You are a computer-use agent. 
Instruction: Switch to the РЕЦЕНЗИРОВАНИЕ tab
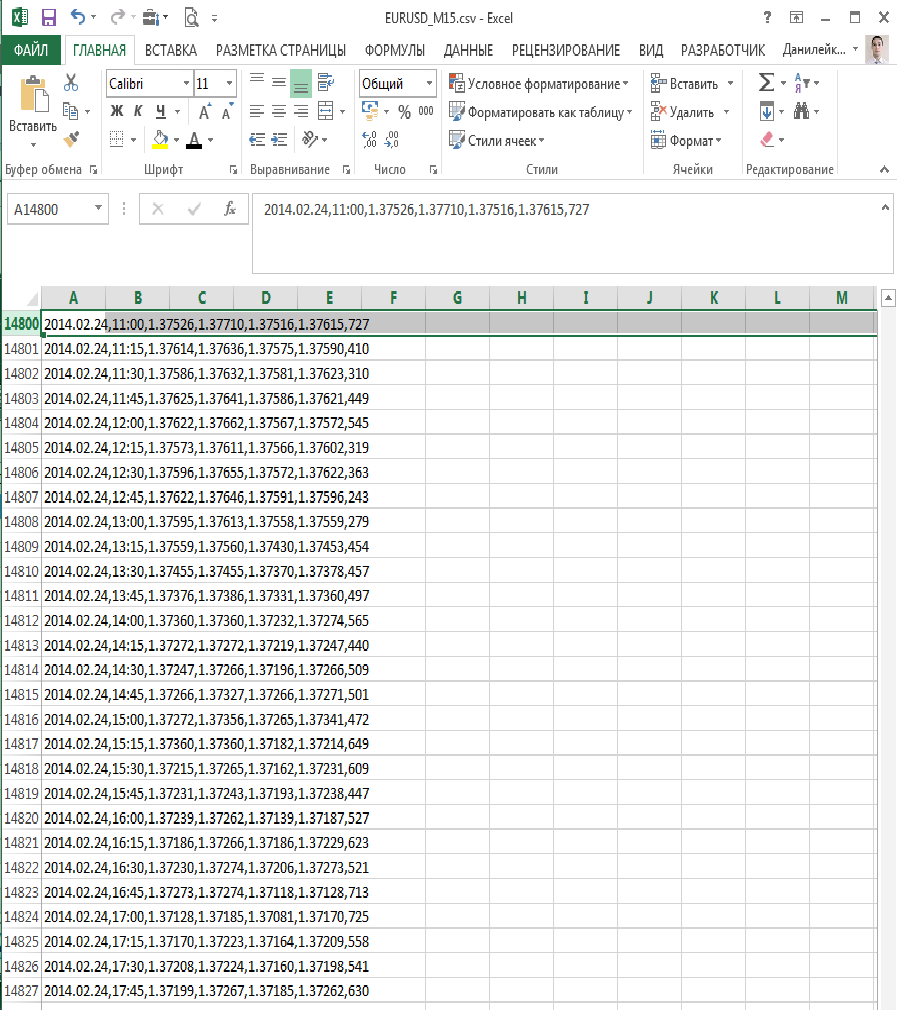pyautogui.click(x=566, y=50)
